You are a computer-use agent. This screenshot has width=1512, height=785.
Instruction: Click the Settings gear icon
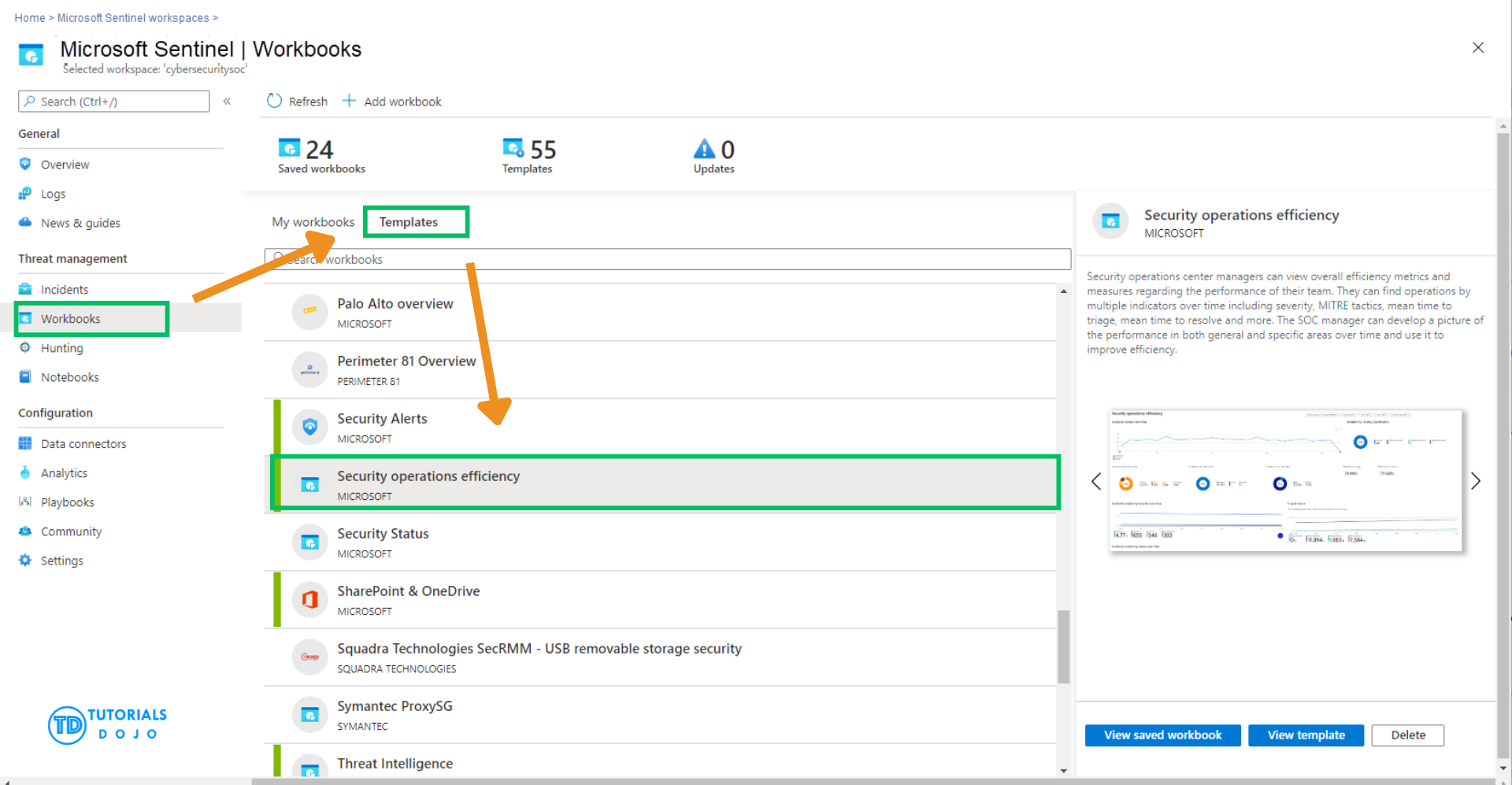(x=25, y=560)
